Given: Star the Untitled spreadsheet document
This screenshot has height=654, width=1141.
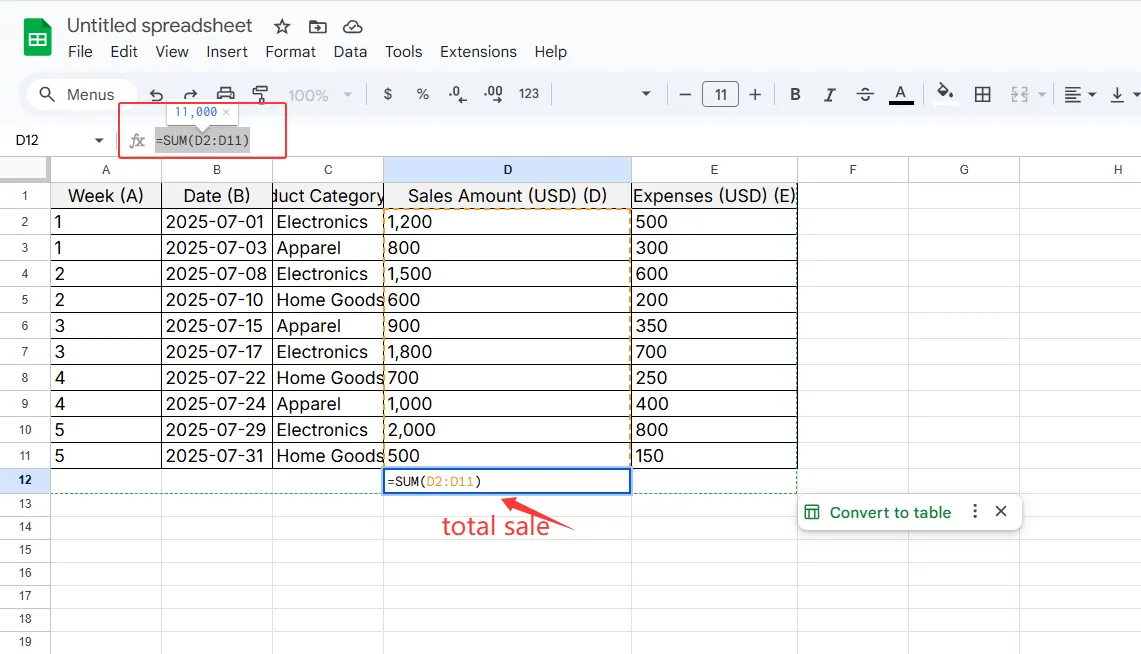Looking at the screenshot, I should point(282,26).
